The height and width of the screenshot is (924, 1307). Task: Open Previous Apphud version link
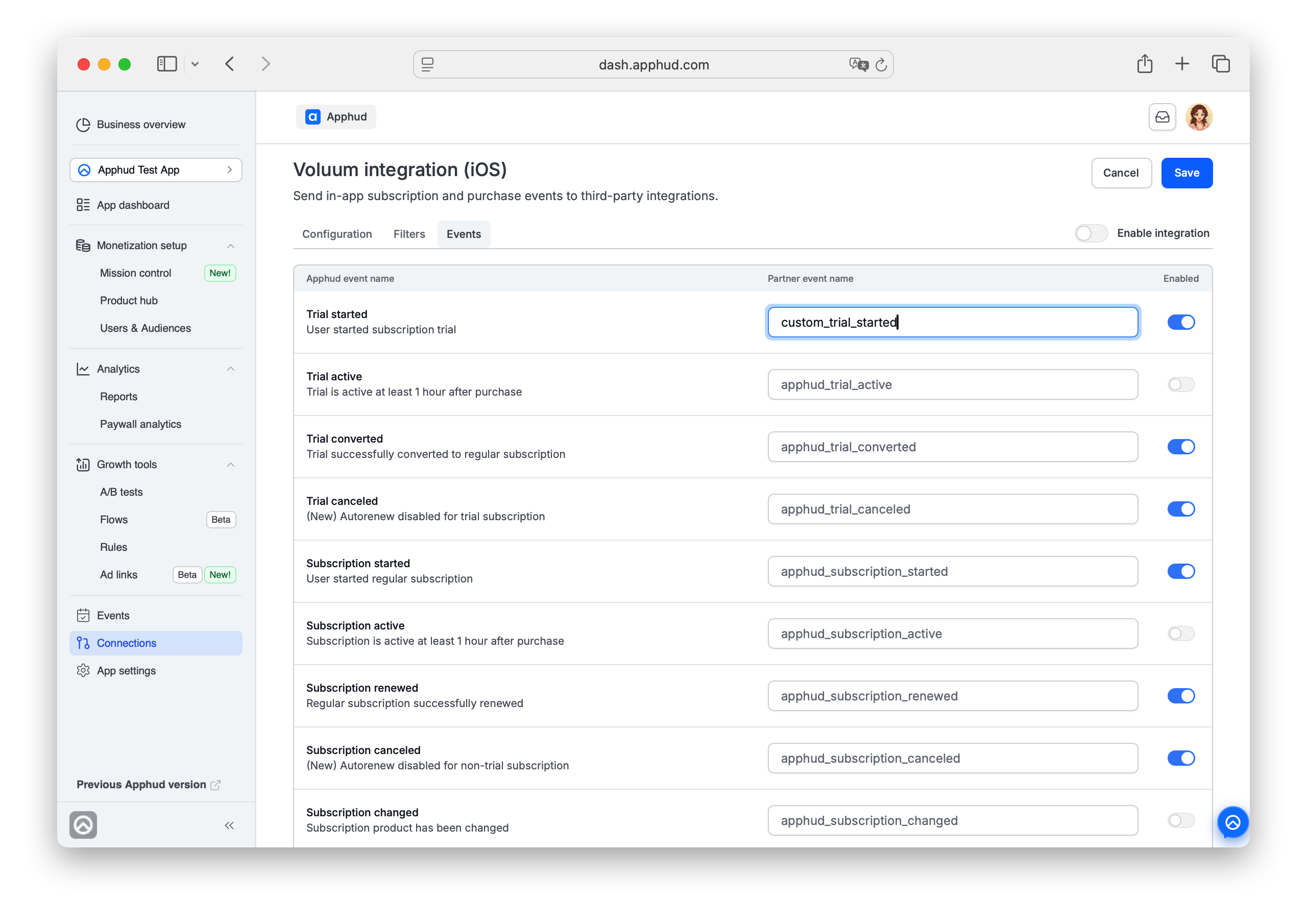tap(148, 785)
